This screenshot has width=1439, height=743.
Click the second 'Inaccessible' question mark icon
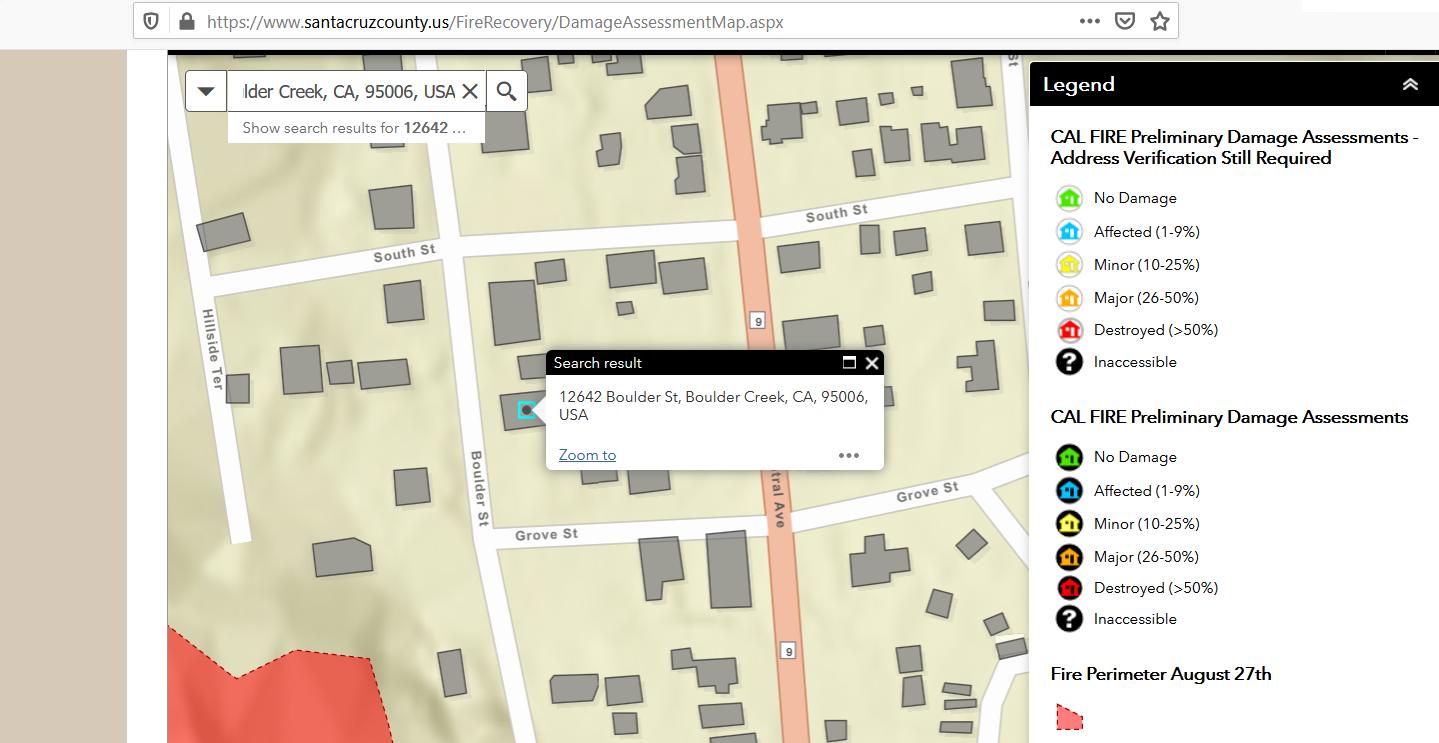pyautogui.click(x=1069, y=619)
